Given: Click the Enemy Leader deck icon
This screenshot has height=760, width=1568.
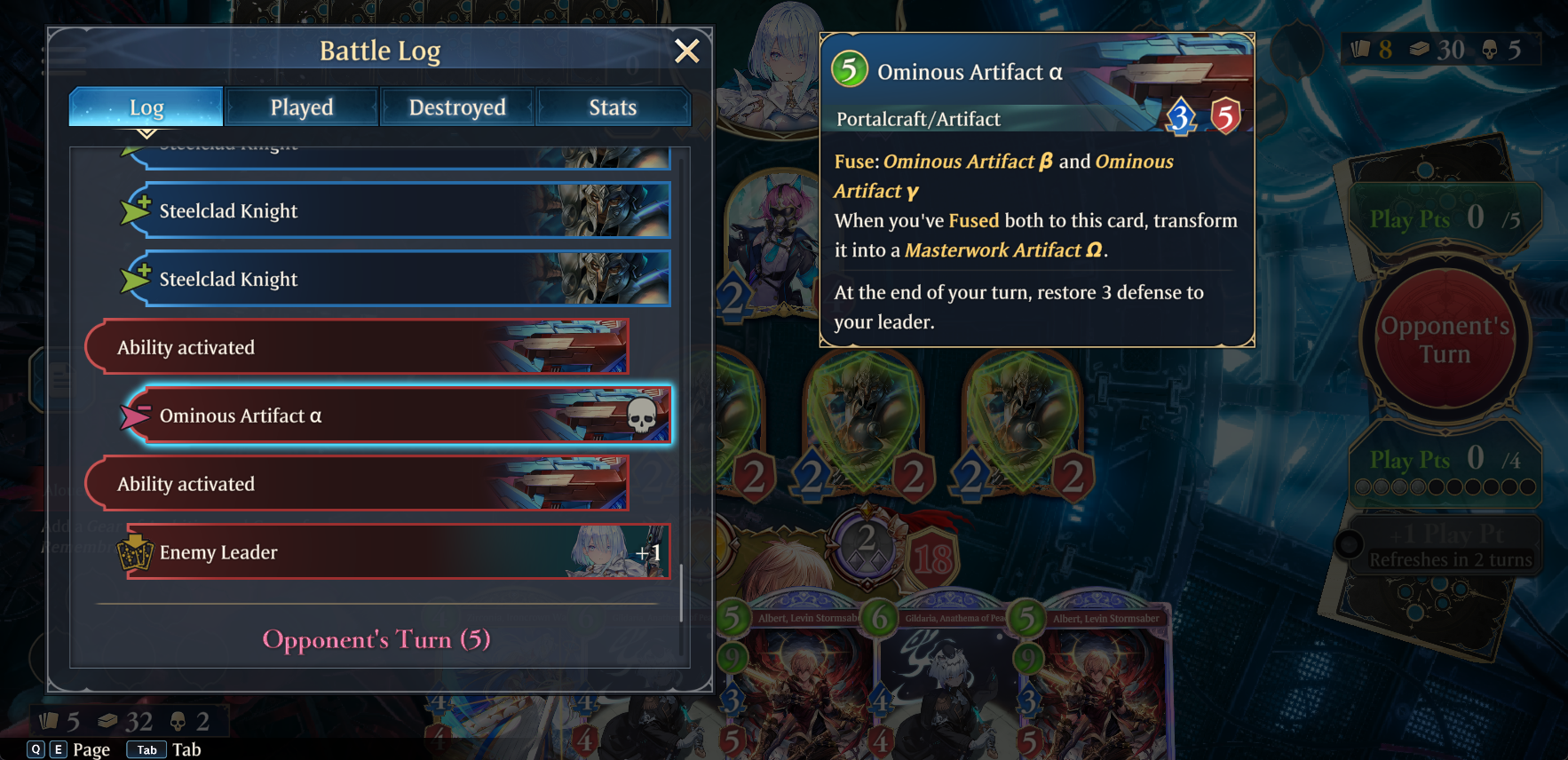Looking at the screenshot, I should tap(136, 551).
